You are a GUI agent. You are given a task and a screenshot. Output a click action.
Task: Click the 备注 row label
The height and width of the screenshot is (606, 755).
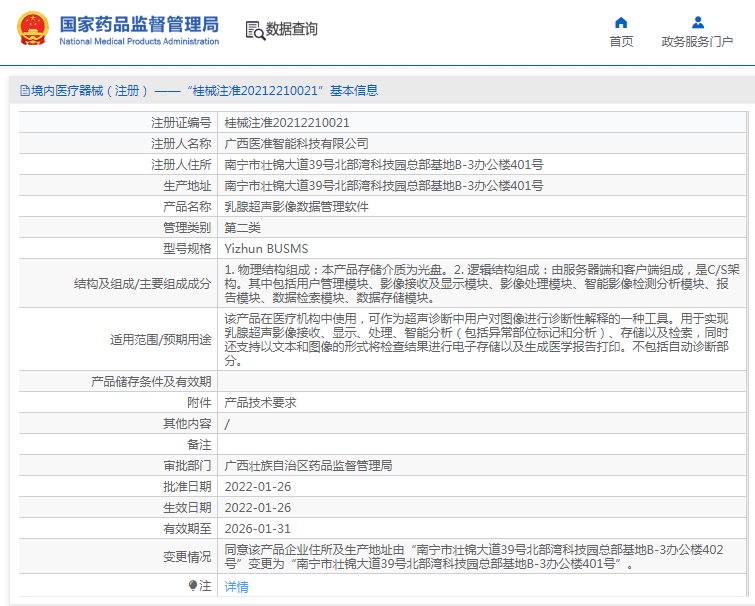(199, 445)
